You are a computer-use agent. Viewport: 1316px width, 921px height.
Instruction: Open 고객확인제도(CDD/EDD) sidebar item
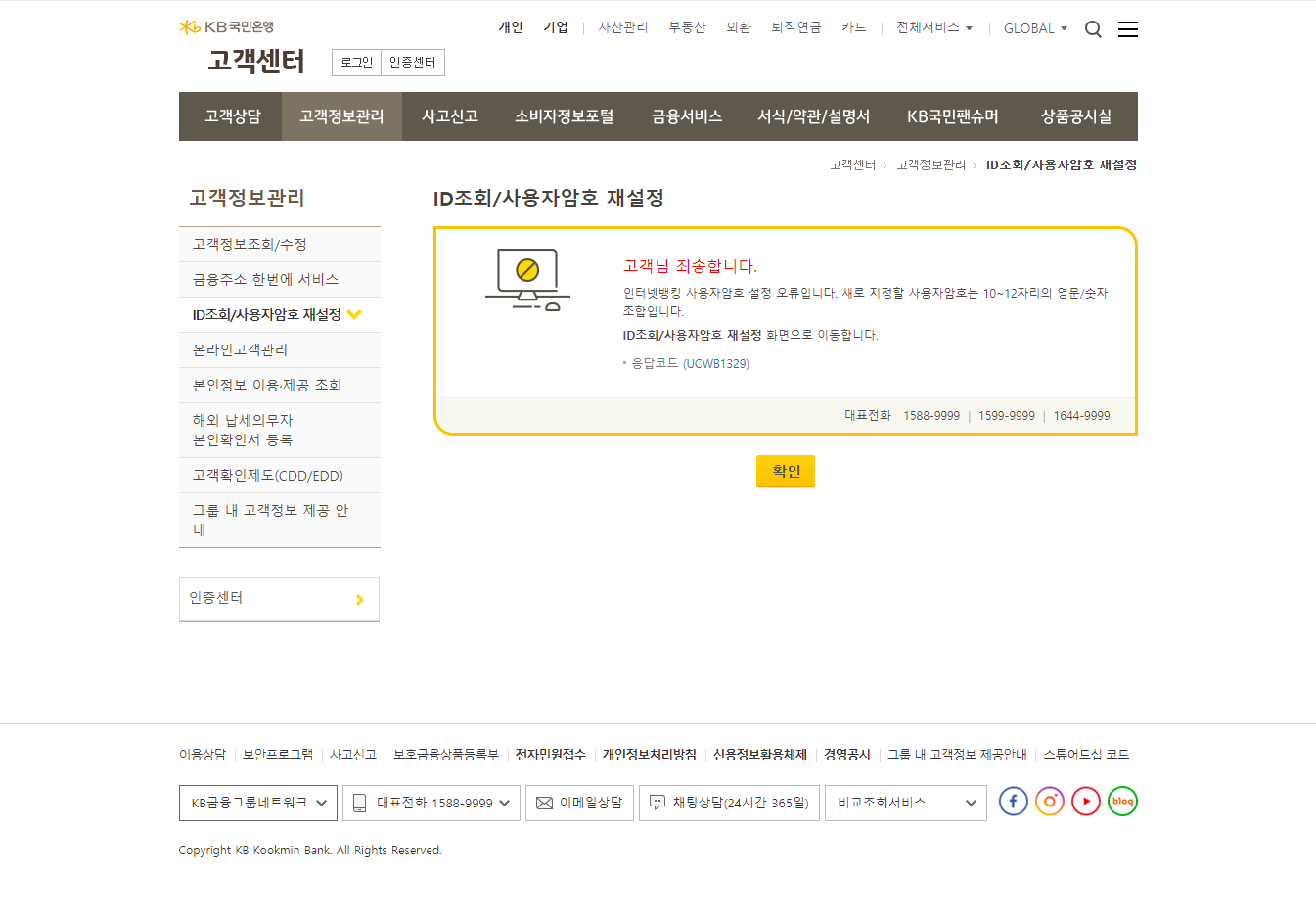click(x=280, y=476)
